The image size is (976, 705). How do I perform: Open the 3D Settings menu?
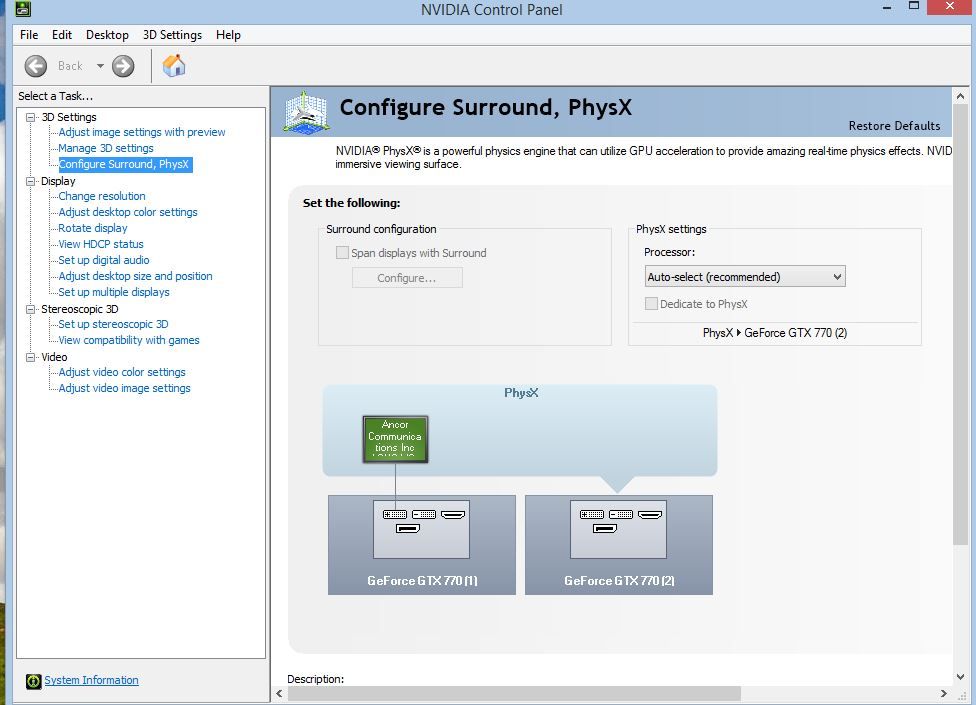coord(172,35)
